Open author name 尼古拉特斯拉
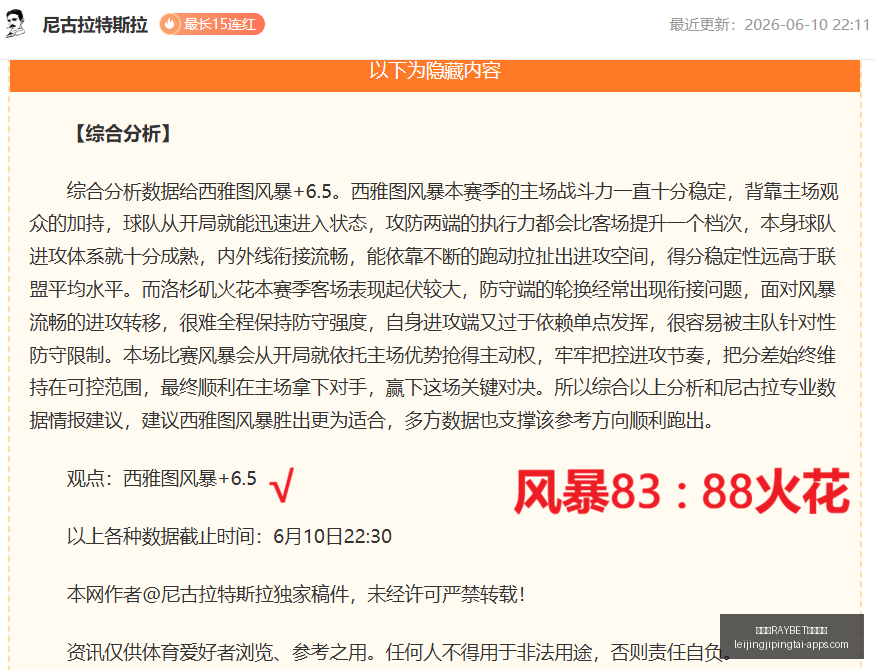The image size is (875, 670). 95,25
